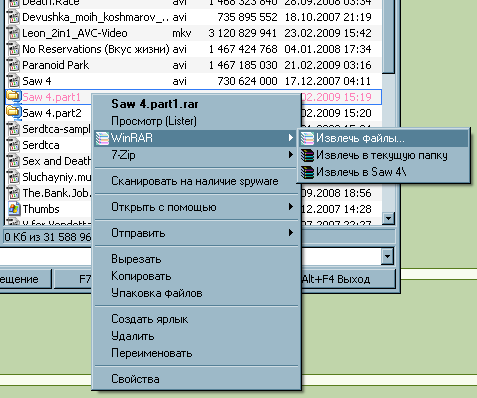Click the pink 'Saw 4.part1' file name
477x398 pixels.
pyautogui.click(x=52, y=97)
